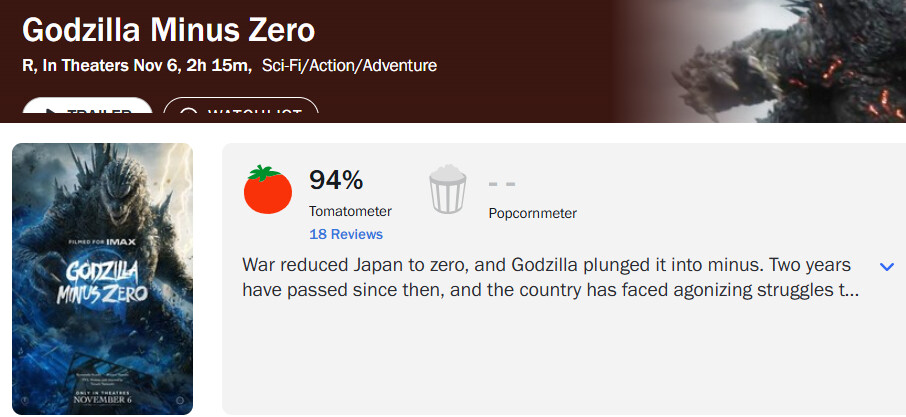This screenshot has width=906, height=417.
Task: Click the Godzilla hero banner image
Action: pyautogui.click(x=760, y=61)
